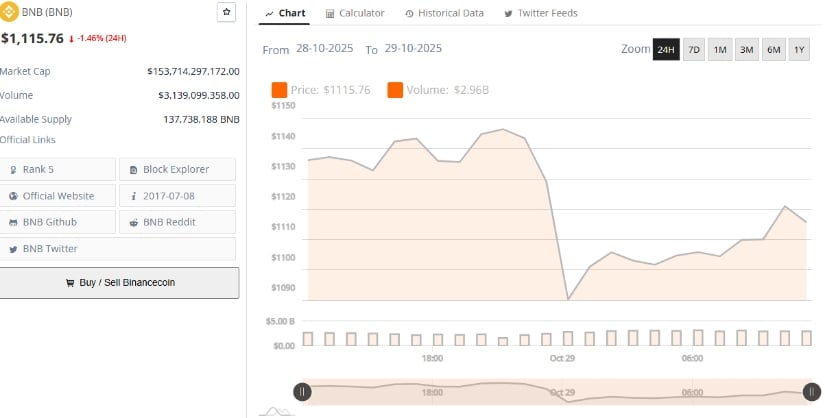Switch chart zoom to 1Y
The height and width of the screenshot is (418, 825).
tap(799, 49)
